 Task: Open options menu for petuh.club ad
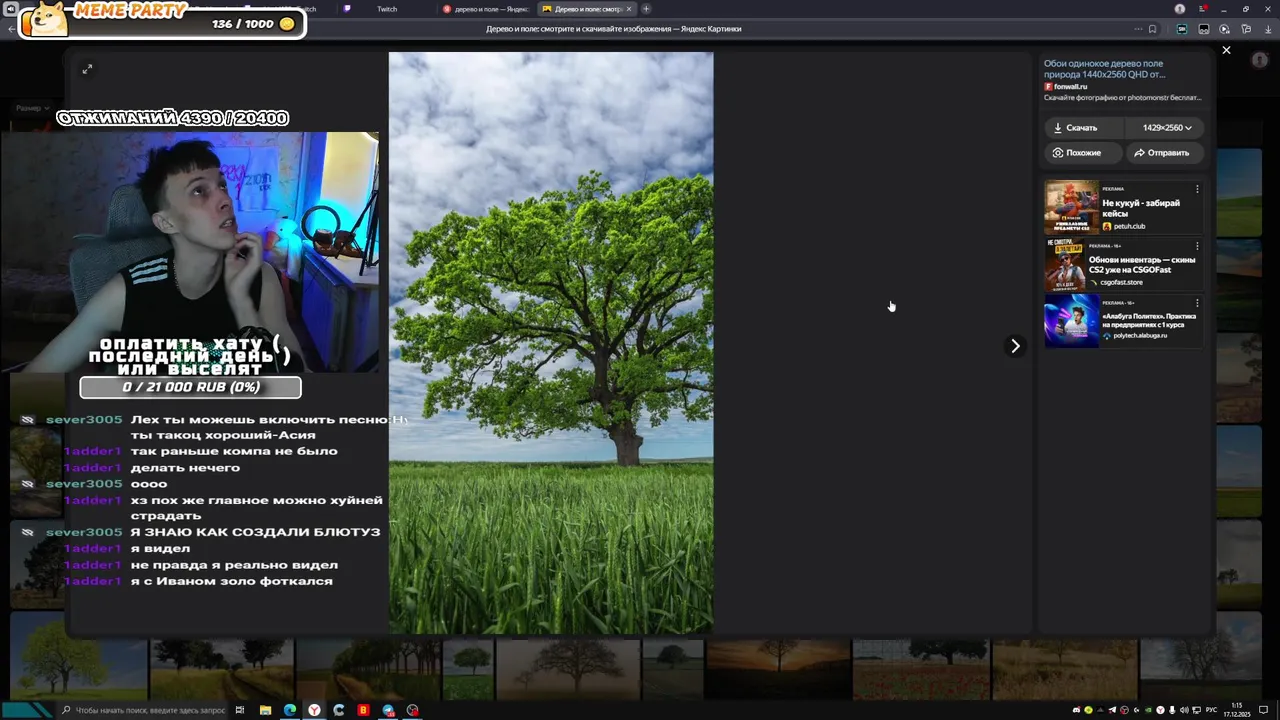(1197, 189)
